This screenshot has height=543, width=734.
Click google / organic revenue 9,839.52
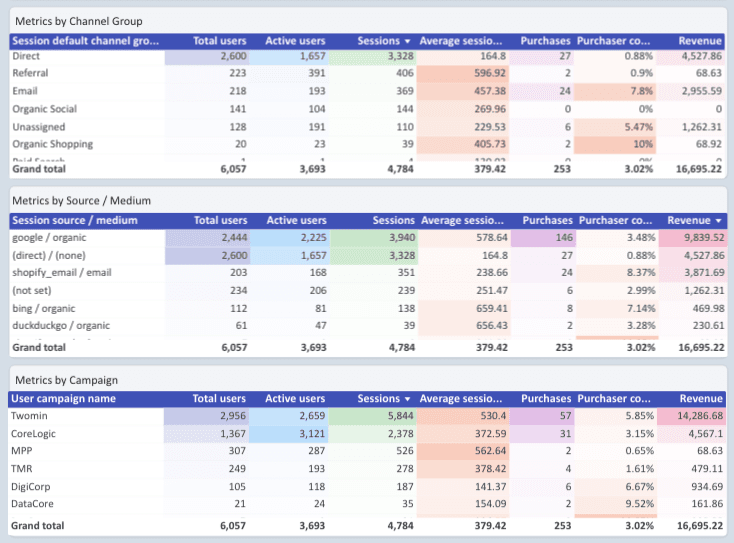[x=692, y=238]
